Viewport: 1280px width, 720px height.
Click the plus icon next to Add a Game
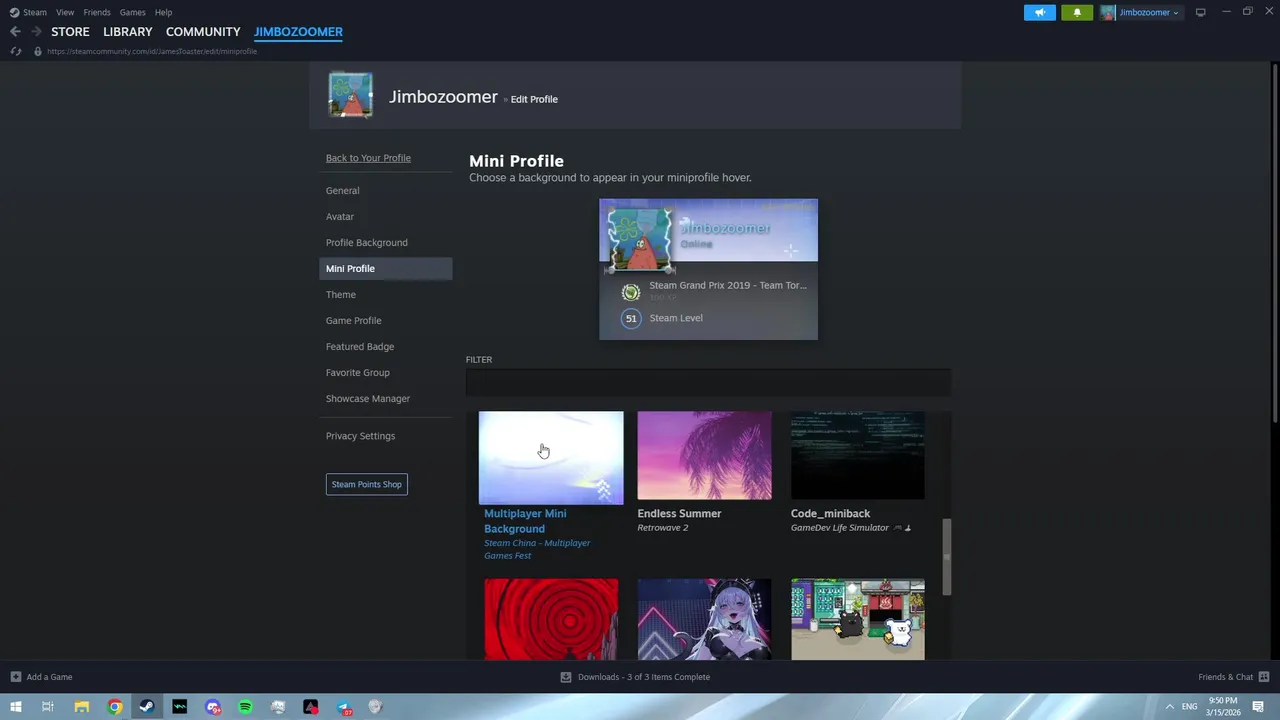click(x=15, y=677)
